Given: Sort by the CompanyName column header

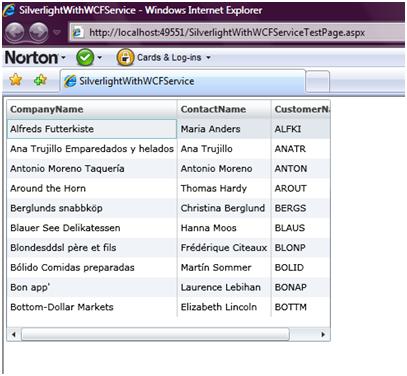Looking at the screenshot, I should click(x=92, y=109).
